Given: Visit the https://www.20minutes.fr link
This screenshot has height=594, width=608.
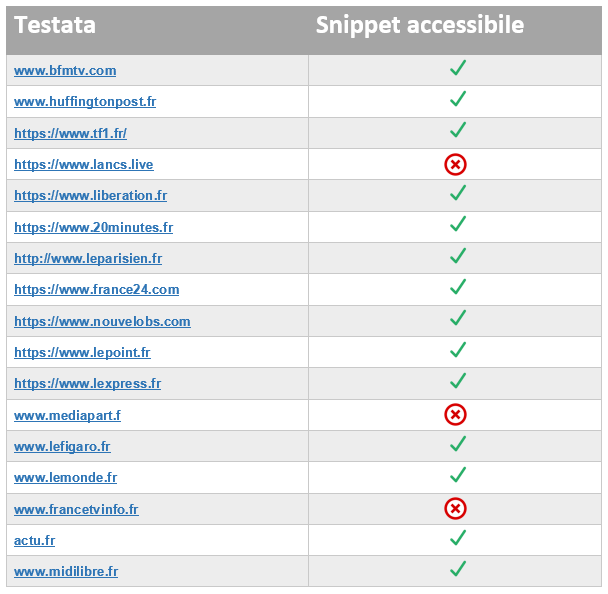Looking at the screenshot, I should (x=93, y=227).
